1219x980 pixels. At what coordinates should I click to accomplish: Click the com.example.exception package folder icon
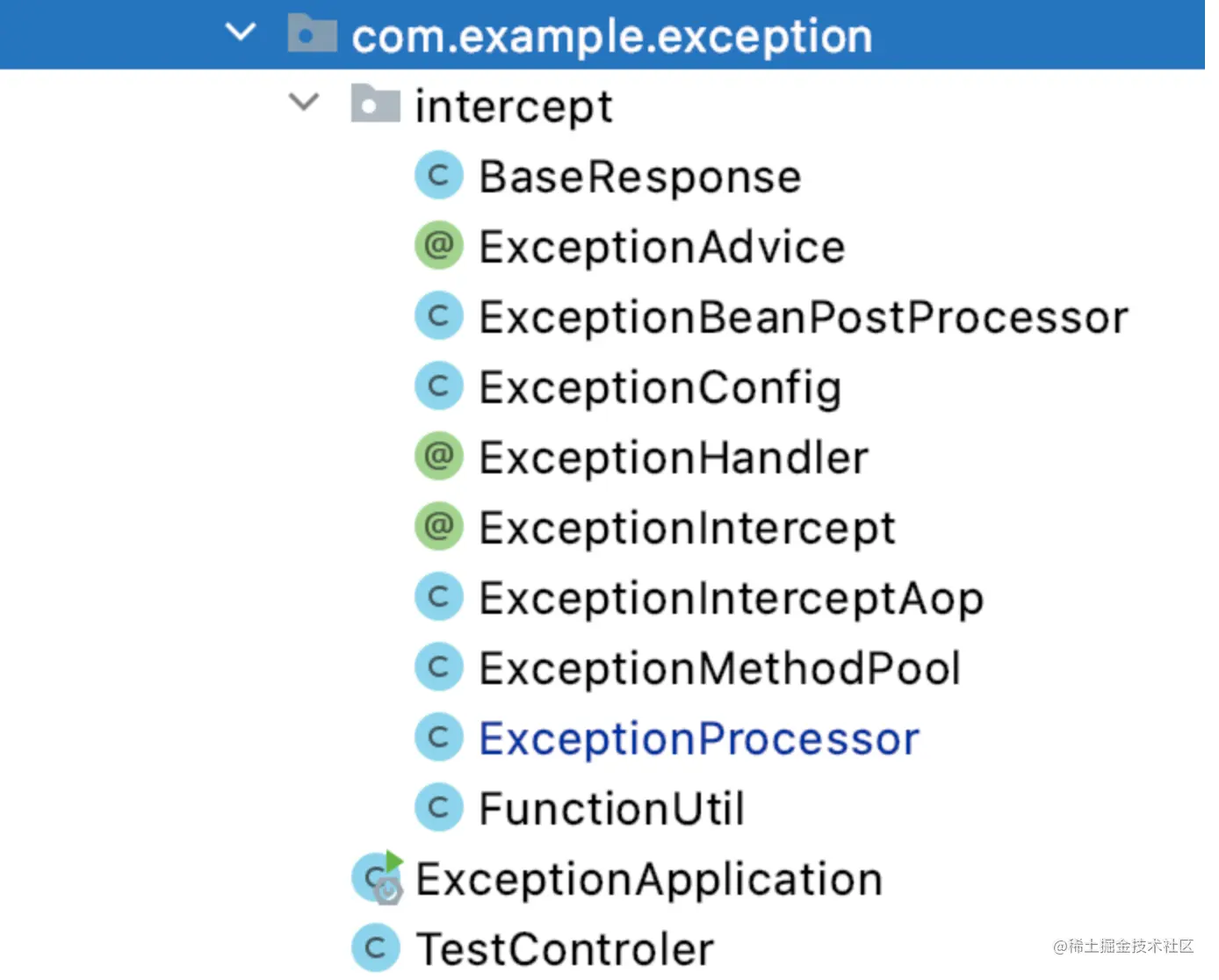coord(312,34)
